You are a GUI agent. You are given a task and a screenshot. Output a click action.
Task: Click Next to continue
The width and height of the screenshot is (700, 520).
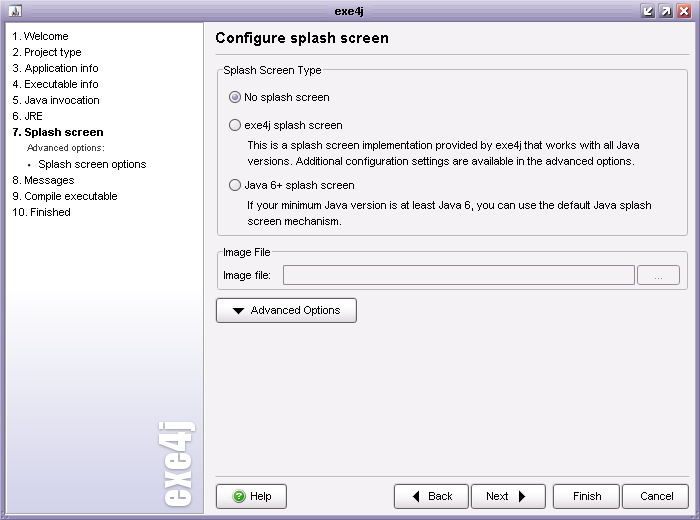pos(508,496)
